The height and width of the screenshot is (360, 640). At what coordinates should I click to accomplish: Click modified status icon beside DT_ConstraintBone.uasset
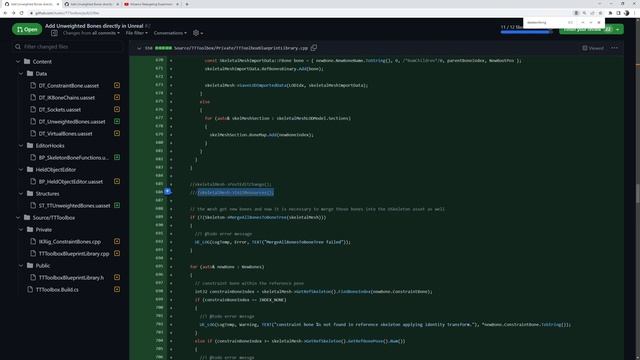coord(117,85)
